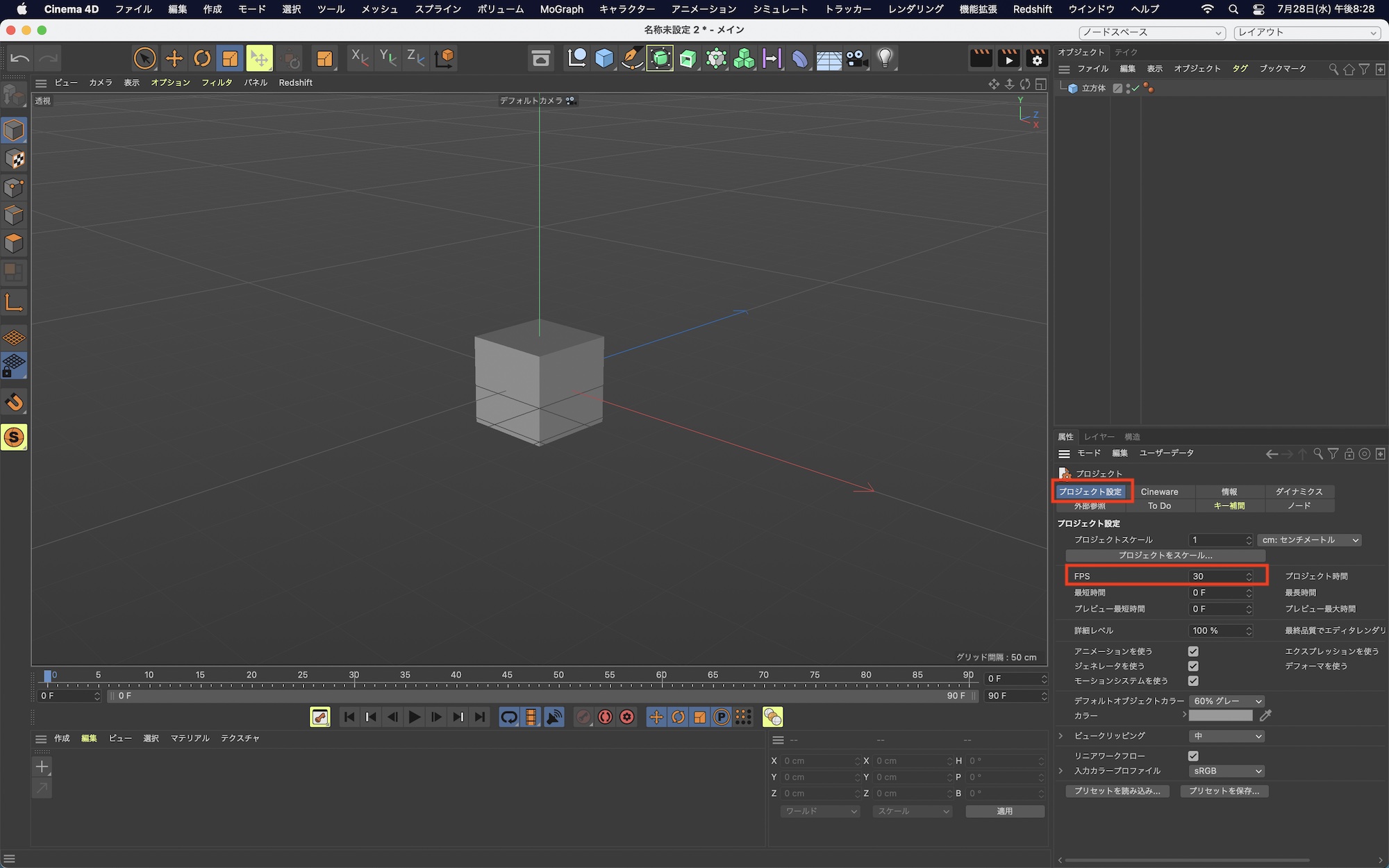
Task: Select the Rotate tool icon
Action: point(202,58)
